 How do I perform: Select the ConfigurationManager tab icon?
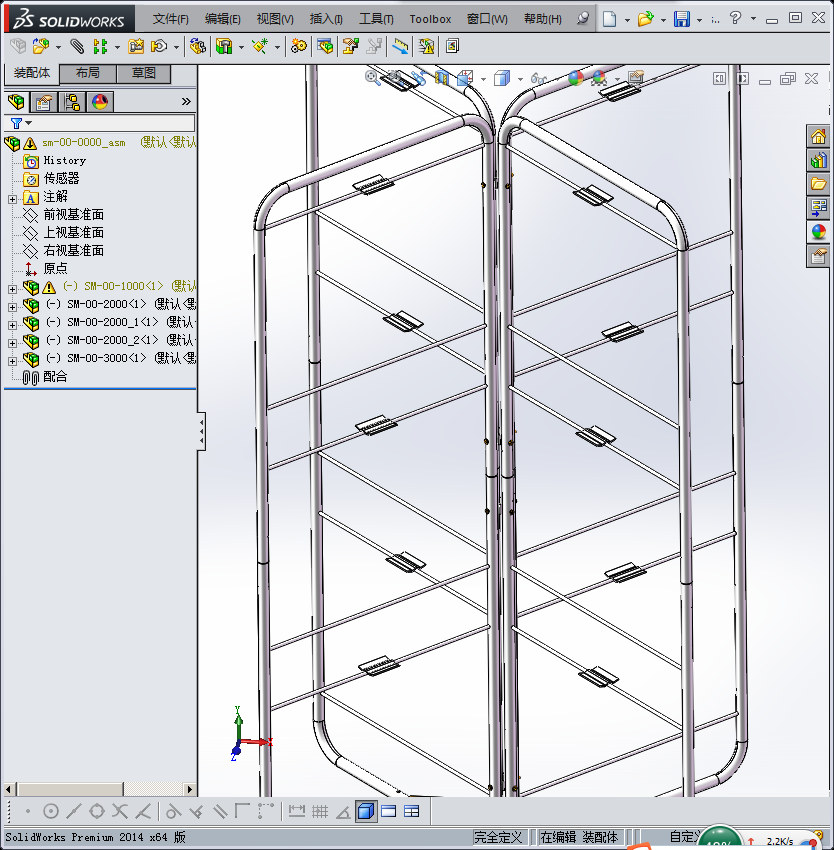[72, 101]
